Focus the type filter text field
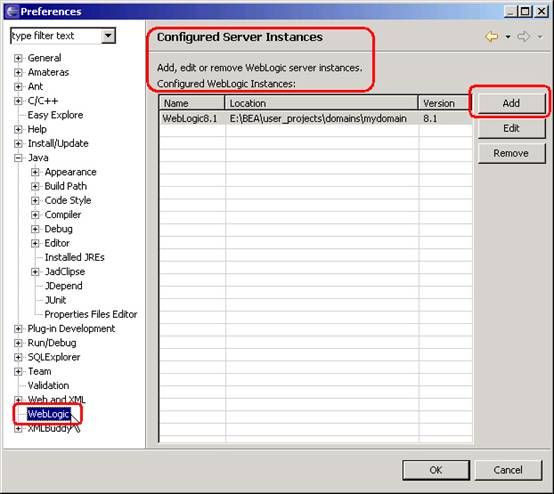The width and height of the screenshot is (554, 494). [56, 36]
